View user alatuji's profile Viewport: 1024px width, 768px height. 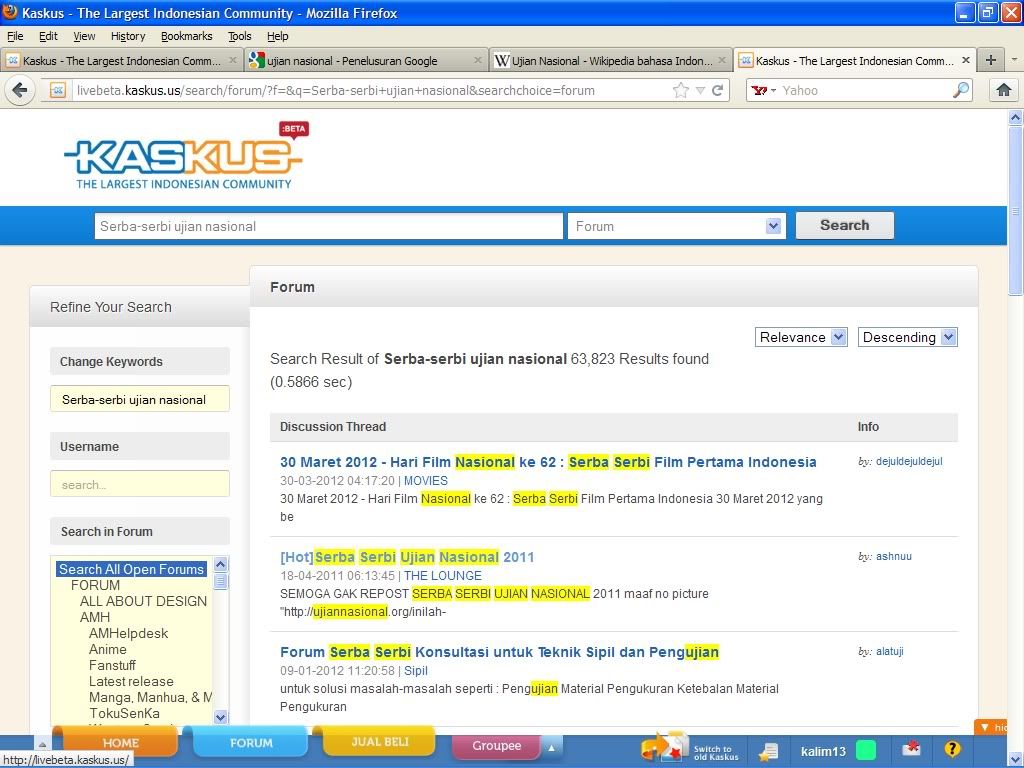(889, 651)
